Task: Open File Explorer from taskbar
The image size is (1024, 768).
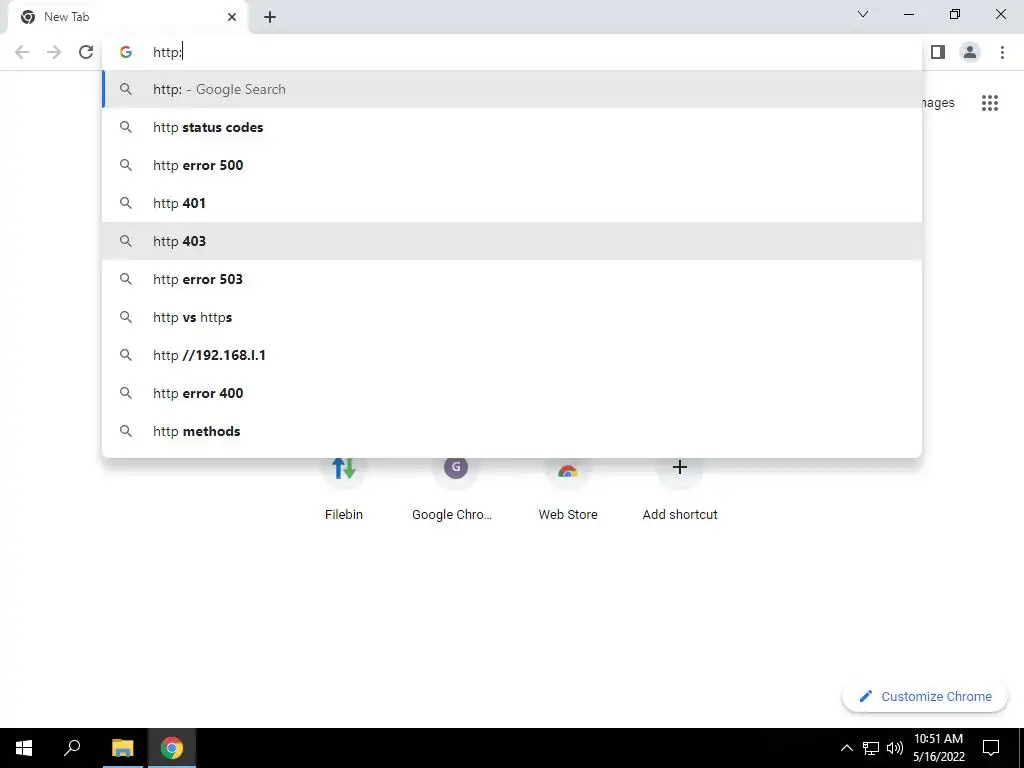Action: 122,748
